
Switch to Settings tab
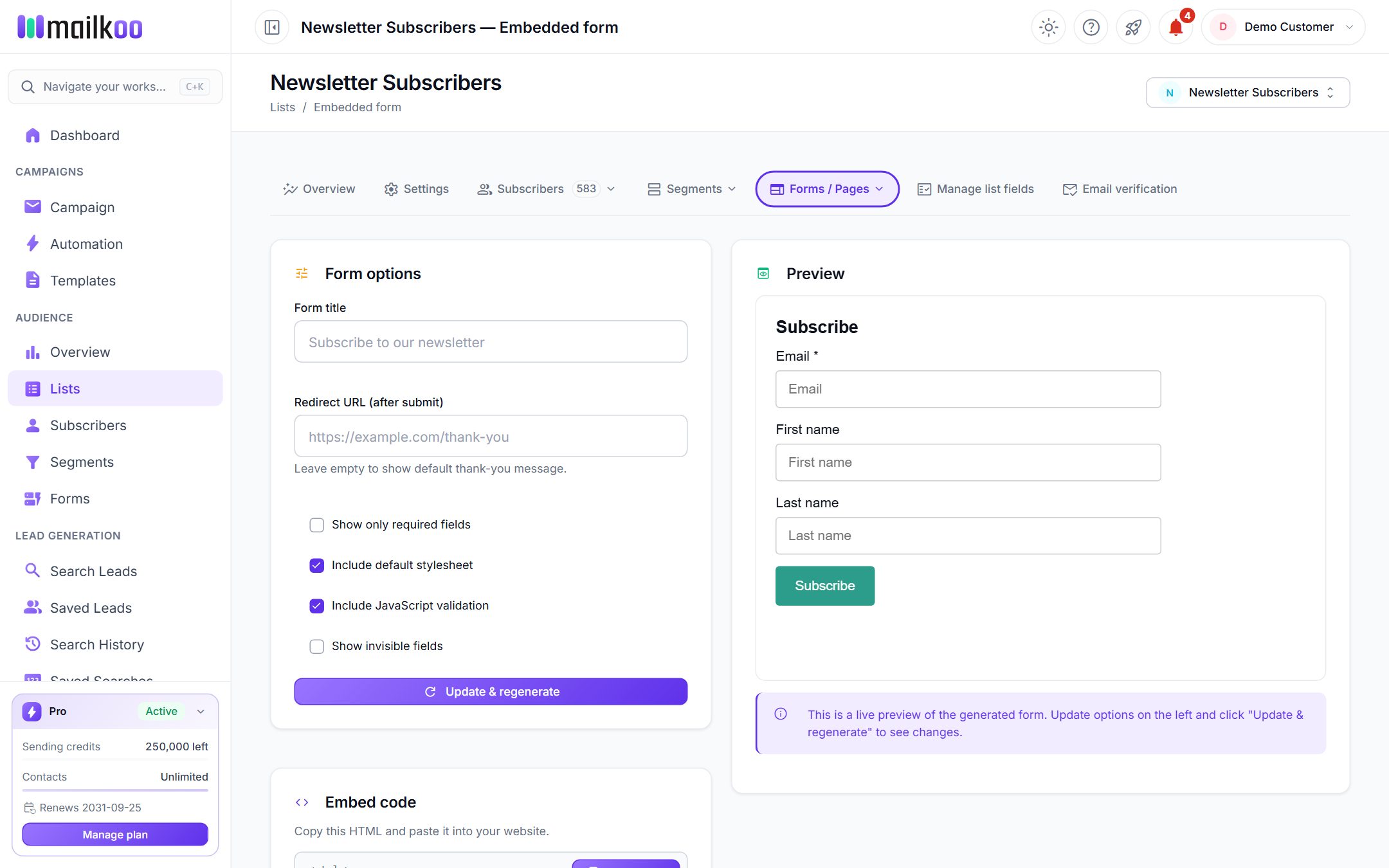[417, 189]
